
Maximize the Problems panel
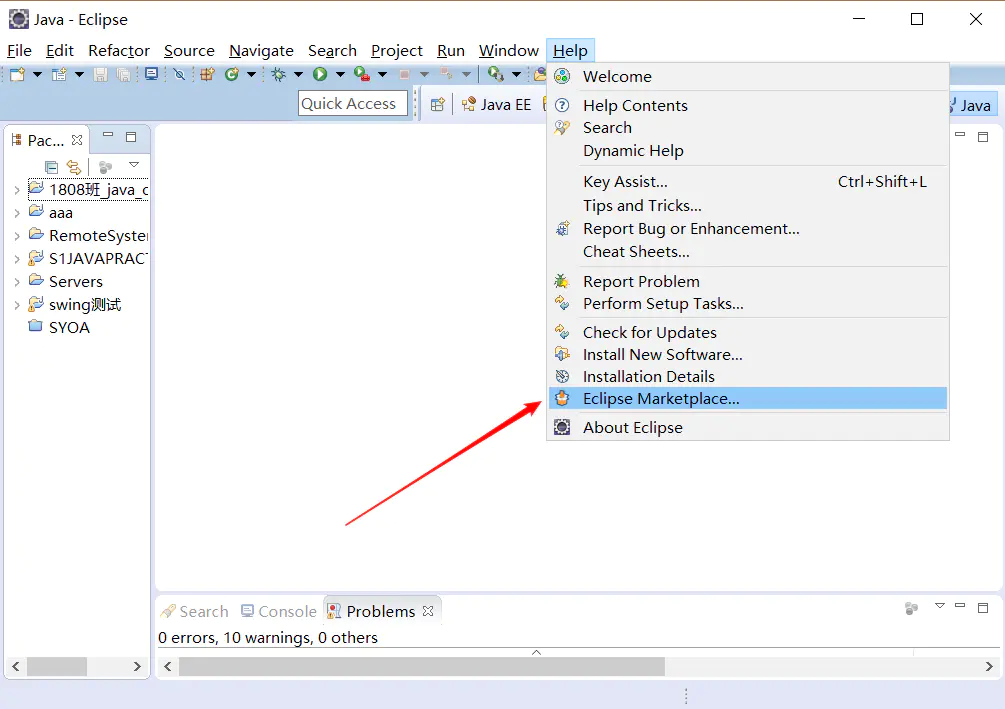983,607
